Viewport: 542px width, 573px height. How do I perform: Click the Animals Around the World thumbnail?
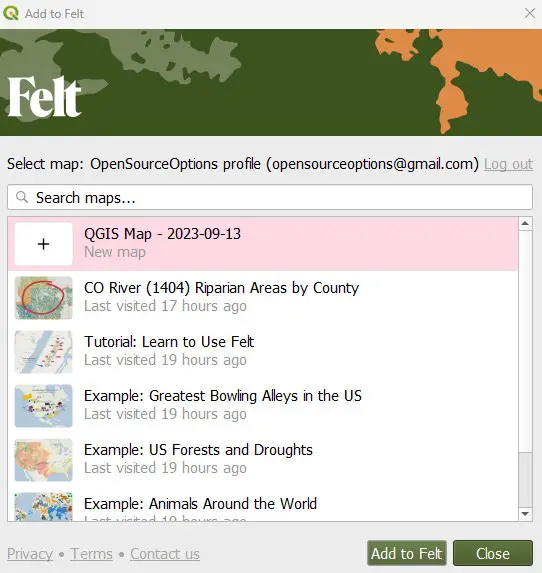click(43, 507)
